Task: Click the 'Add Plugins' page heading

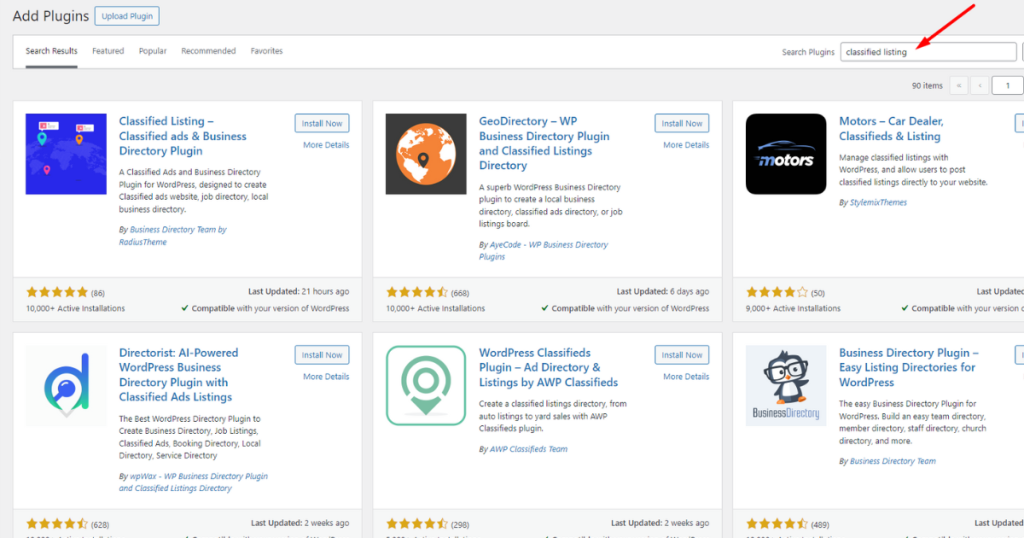Action: pyautogui.click(x=51, y=16)
